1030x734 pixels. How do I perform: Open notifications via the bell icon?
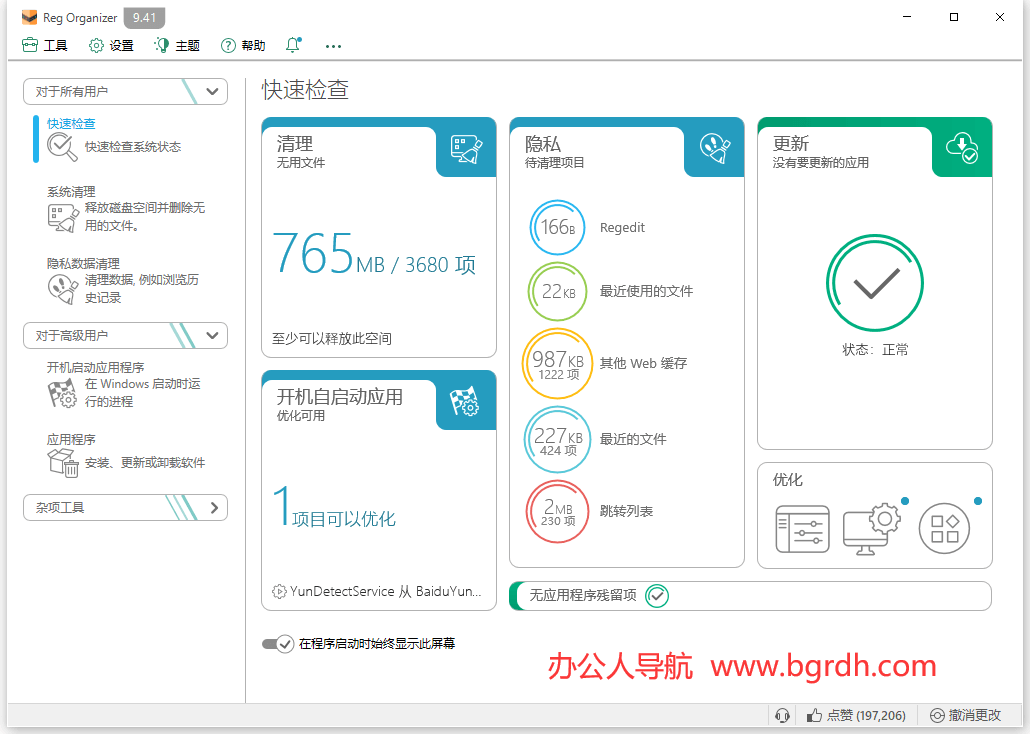tap(292, 45)
